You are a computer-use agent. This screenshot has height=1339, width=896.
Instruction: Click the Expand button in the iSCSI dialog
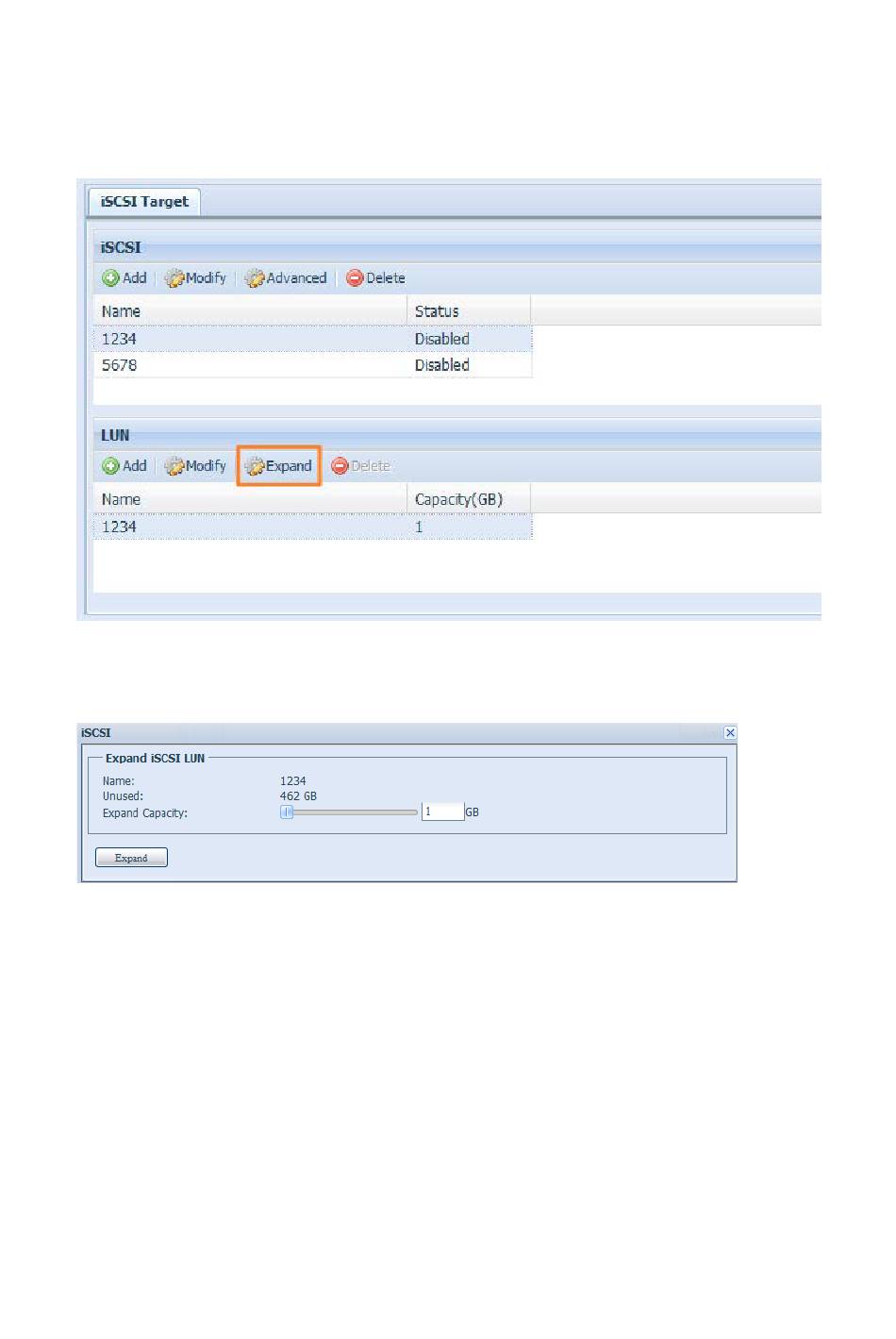point(131,858)
